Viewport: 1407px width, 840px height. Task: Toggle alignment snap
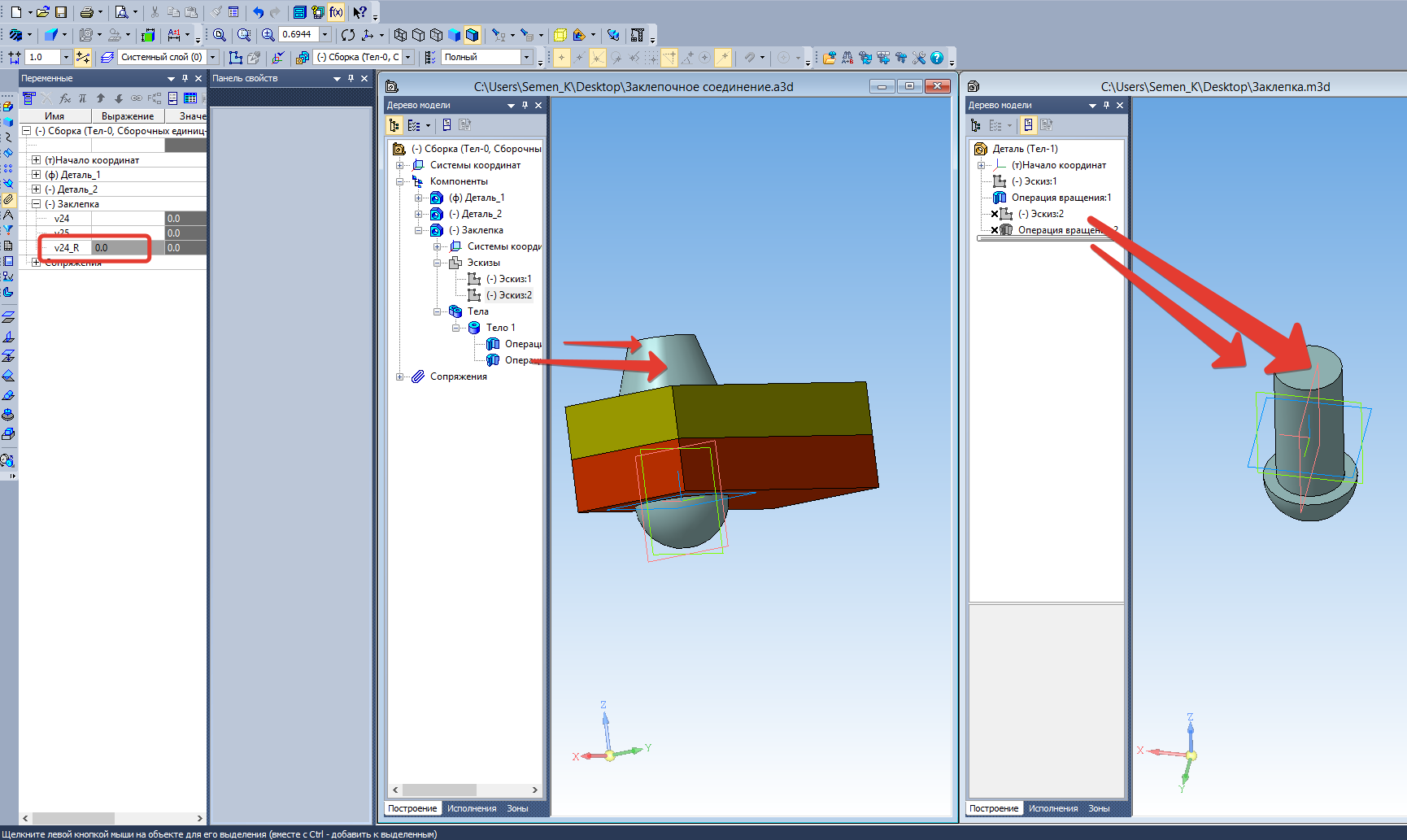coord(669,58)
